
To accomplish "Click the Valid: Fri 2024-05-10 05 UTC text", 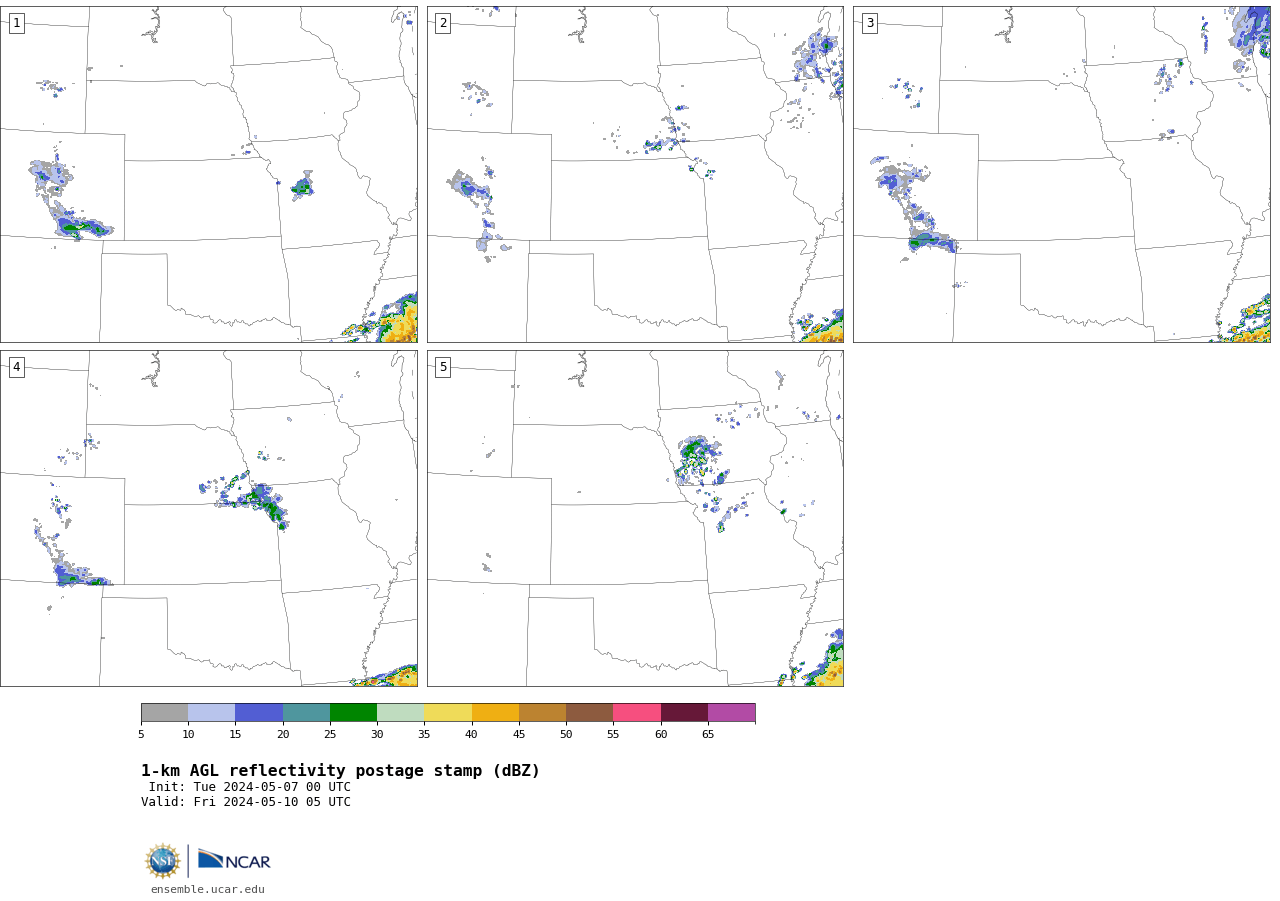I will [246, 802].
